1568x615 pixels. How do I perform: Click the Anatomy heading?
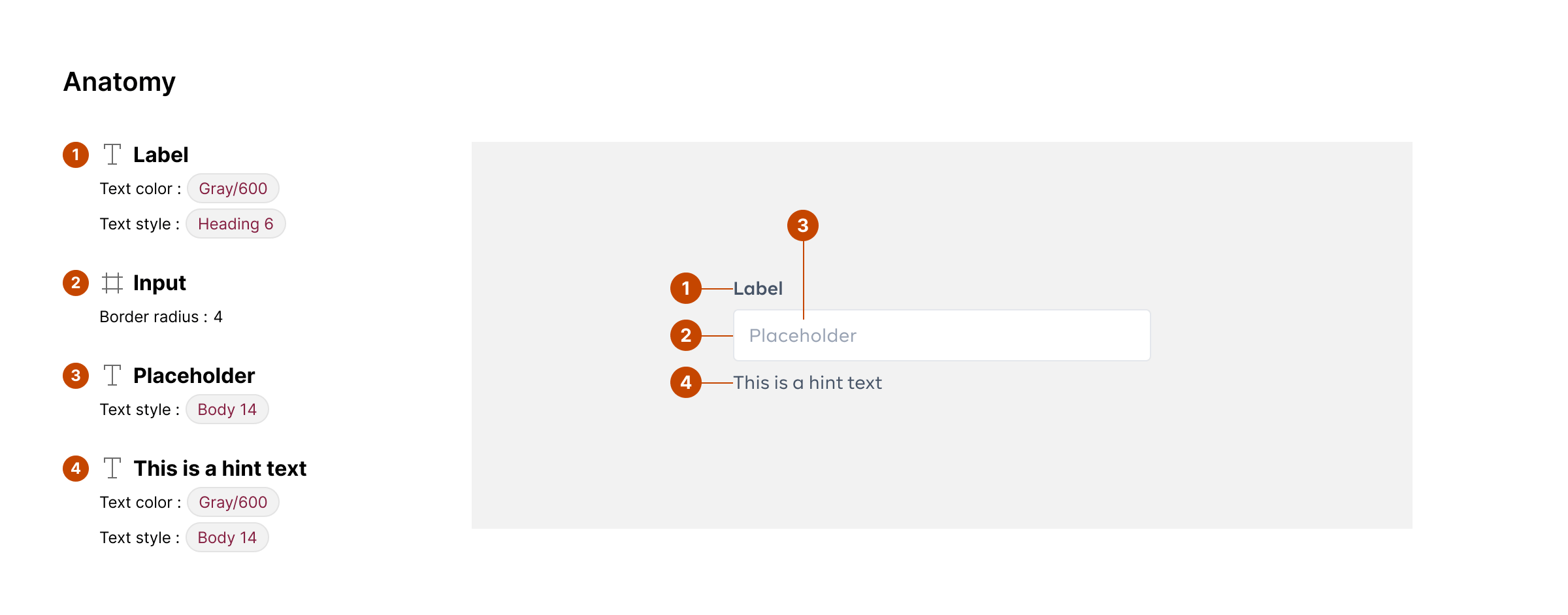pyautogui.click(x=120, y=82)
